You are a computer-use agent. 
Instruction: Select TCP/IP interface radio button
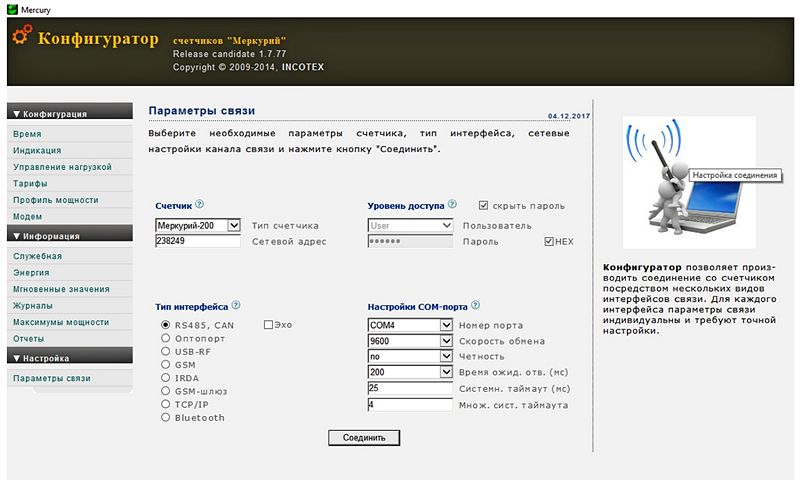[165, 405]
